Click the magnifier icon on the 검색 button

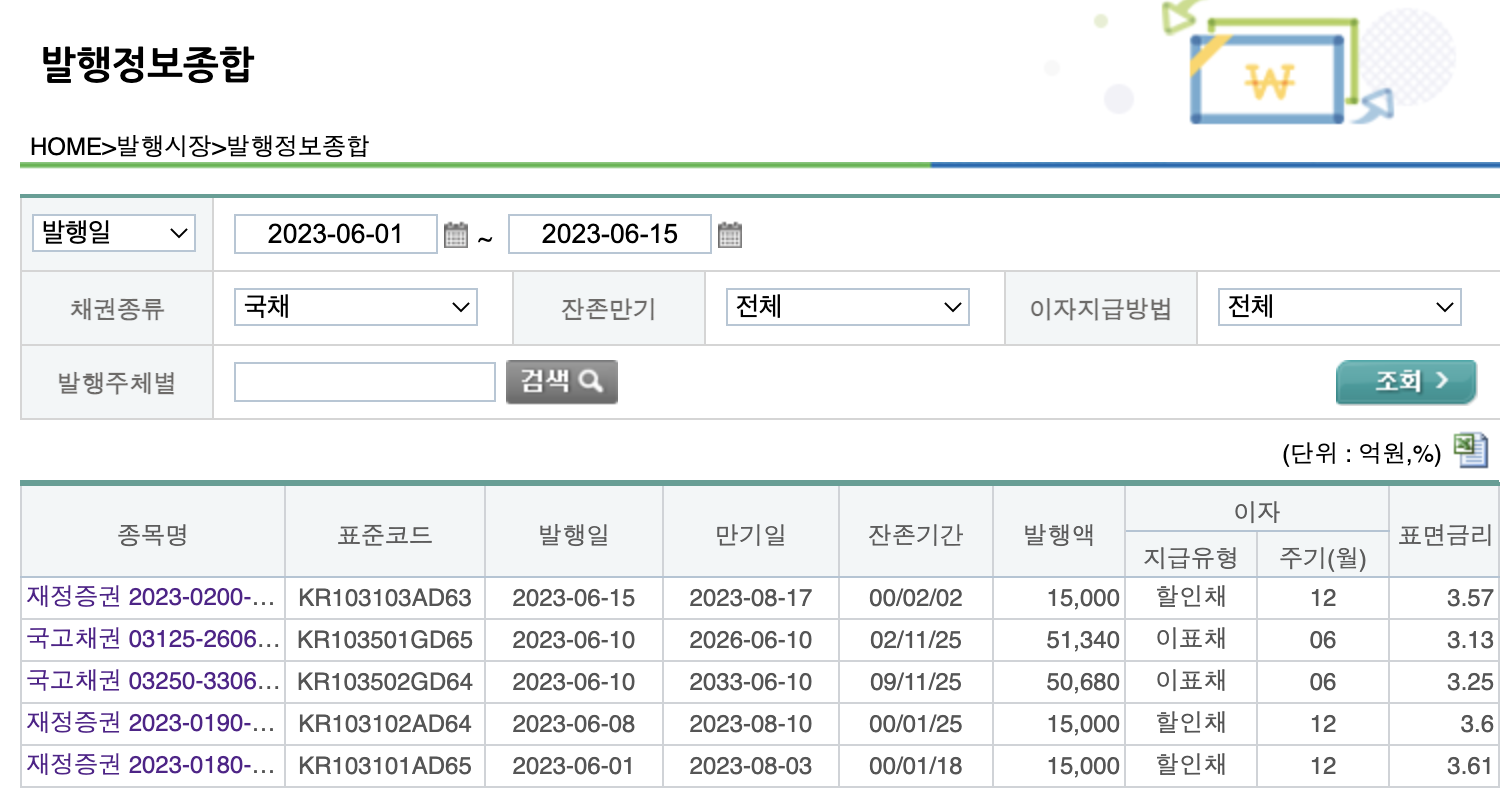[x=592, y=381]
